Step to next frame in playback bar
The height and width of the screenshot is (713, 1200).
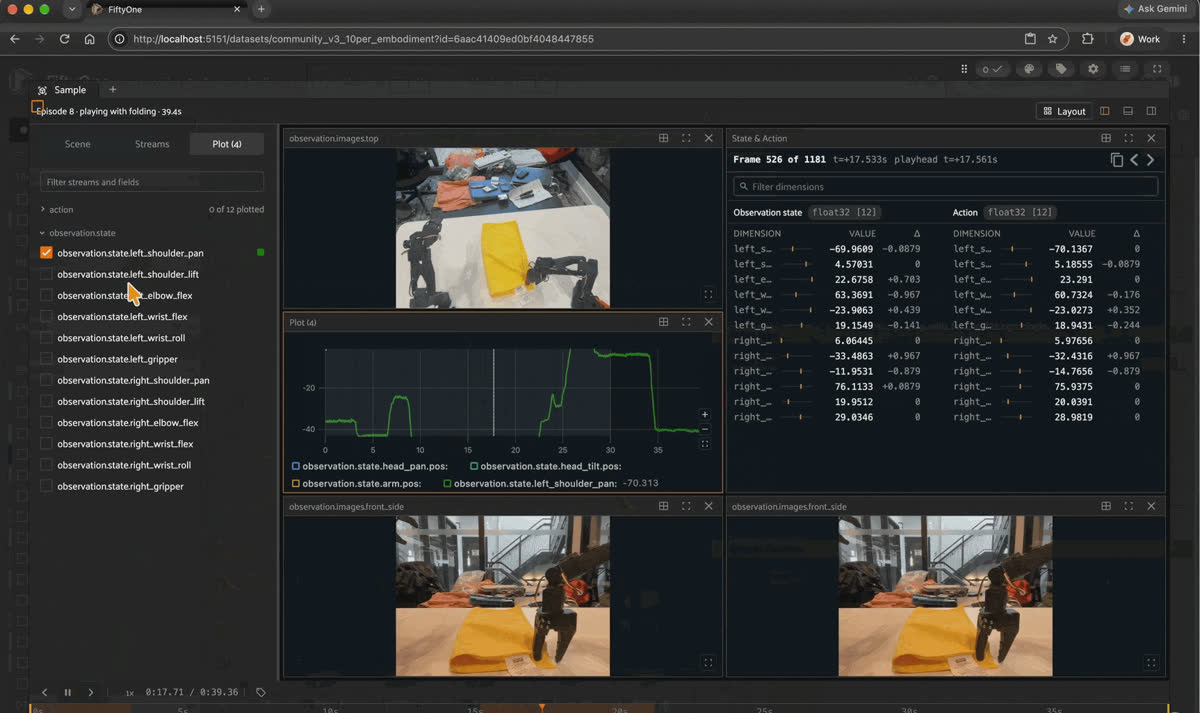91,692
